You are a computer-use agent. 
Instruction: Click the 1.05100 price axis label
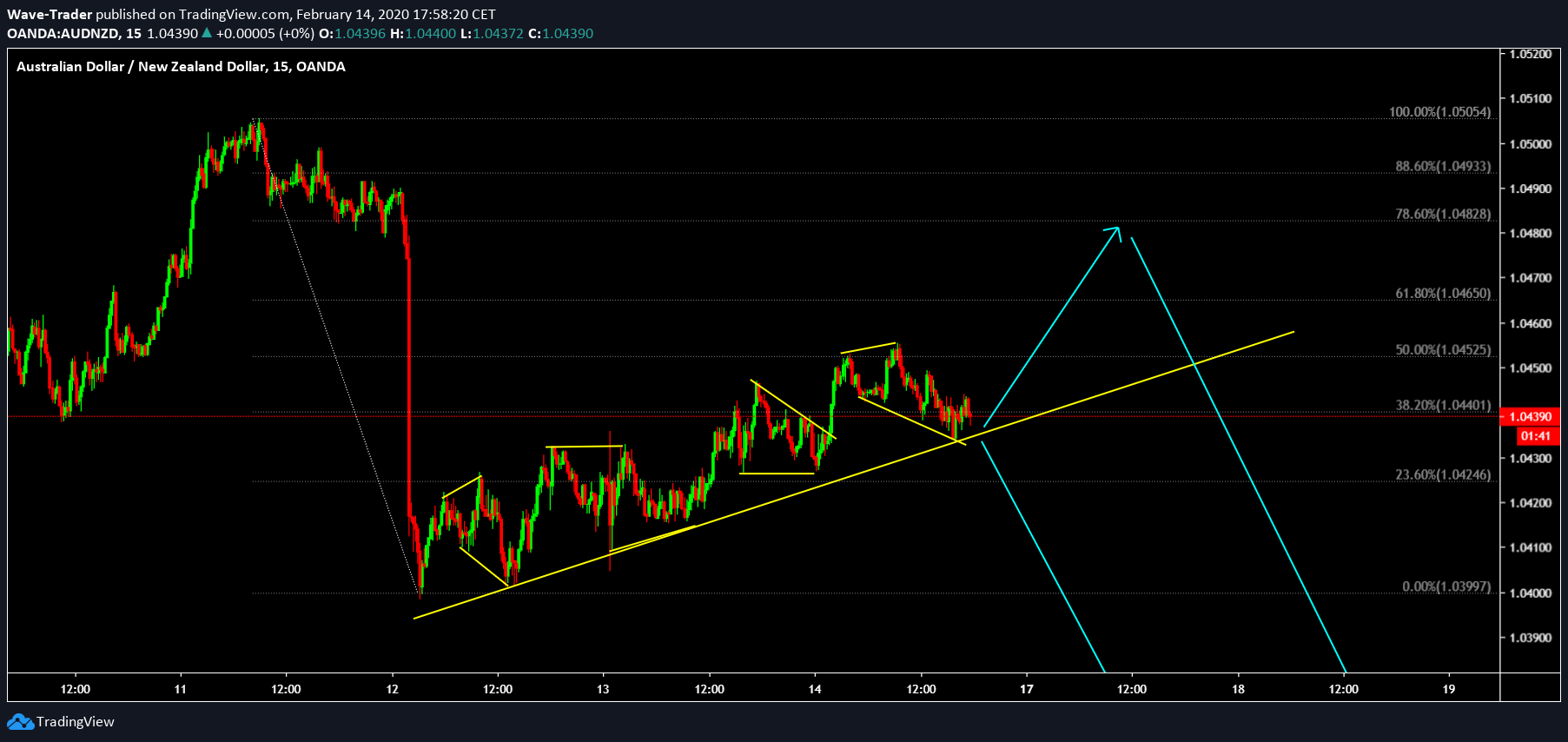(x=1530, y=99)
